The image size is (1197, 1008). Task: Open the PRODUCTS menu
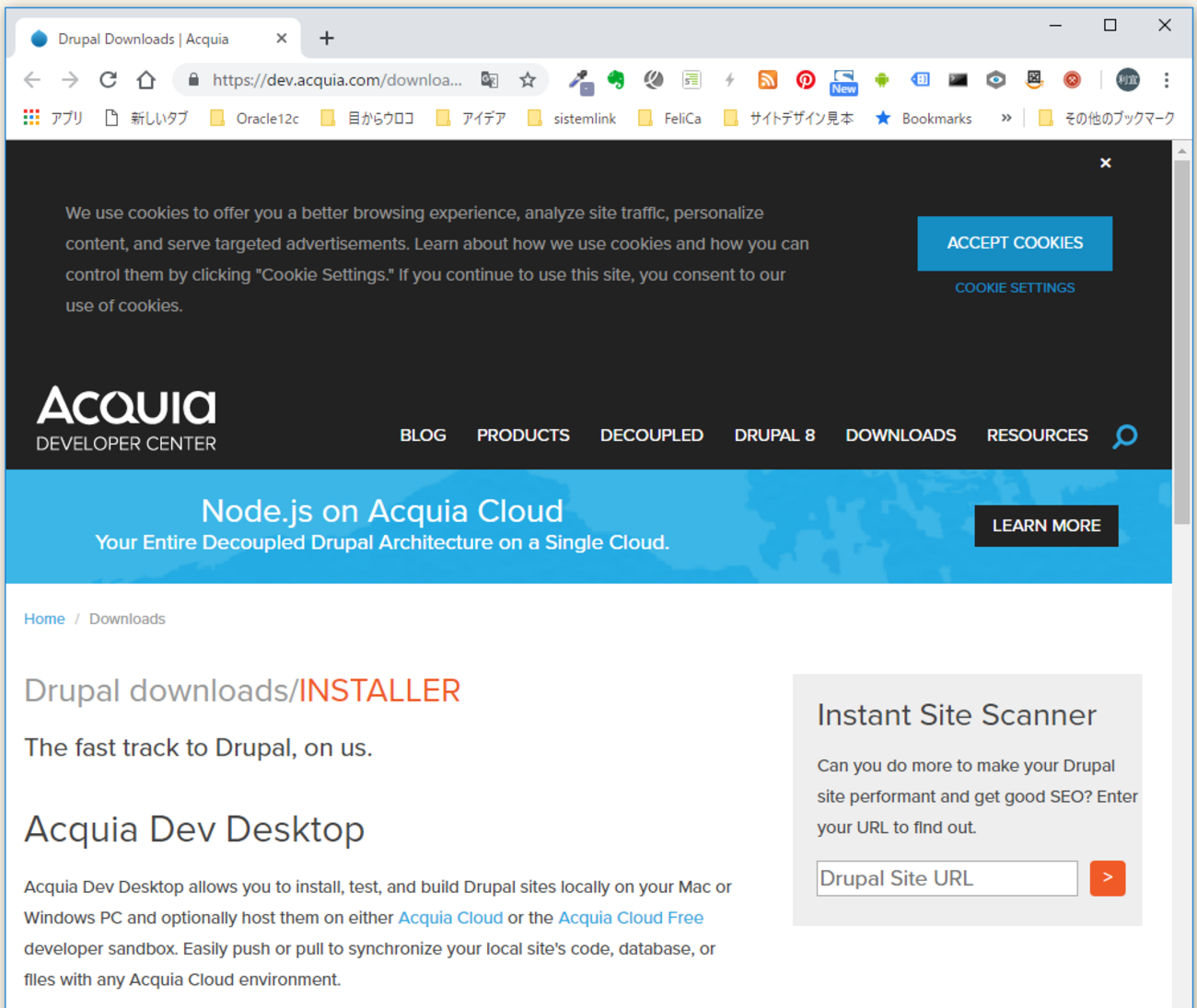click(523, 435)
